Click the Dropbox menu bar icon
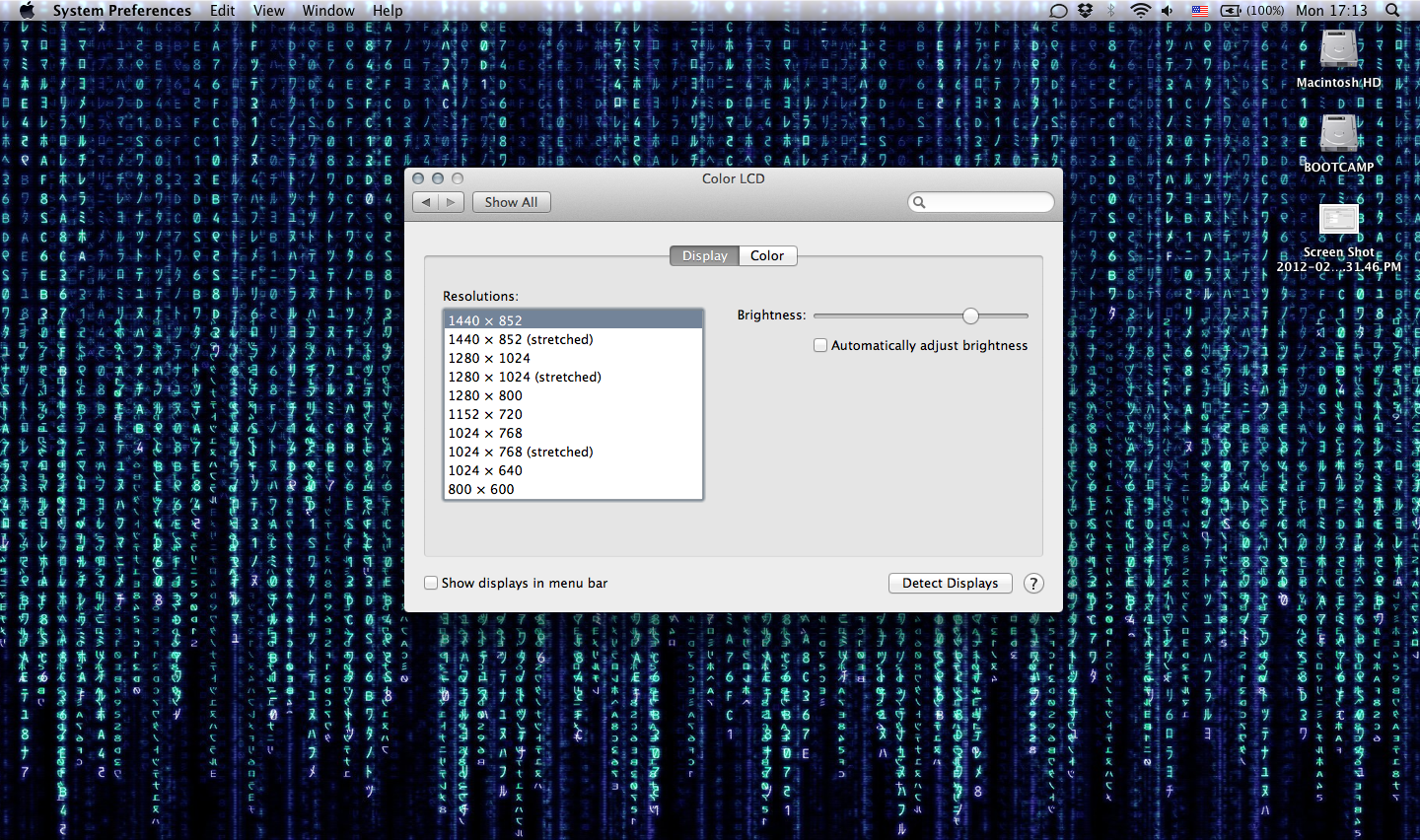This screenshot has width=1420, height=840. [1086, 10]
